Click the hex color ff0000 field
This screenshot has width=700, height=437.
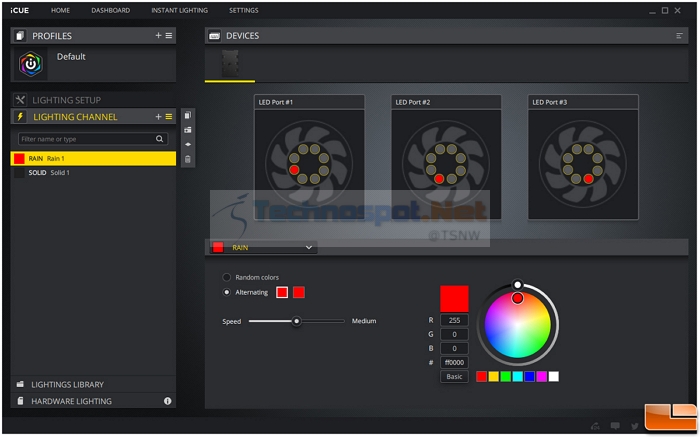coord(454,362)
